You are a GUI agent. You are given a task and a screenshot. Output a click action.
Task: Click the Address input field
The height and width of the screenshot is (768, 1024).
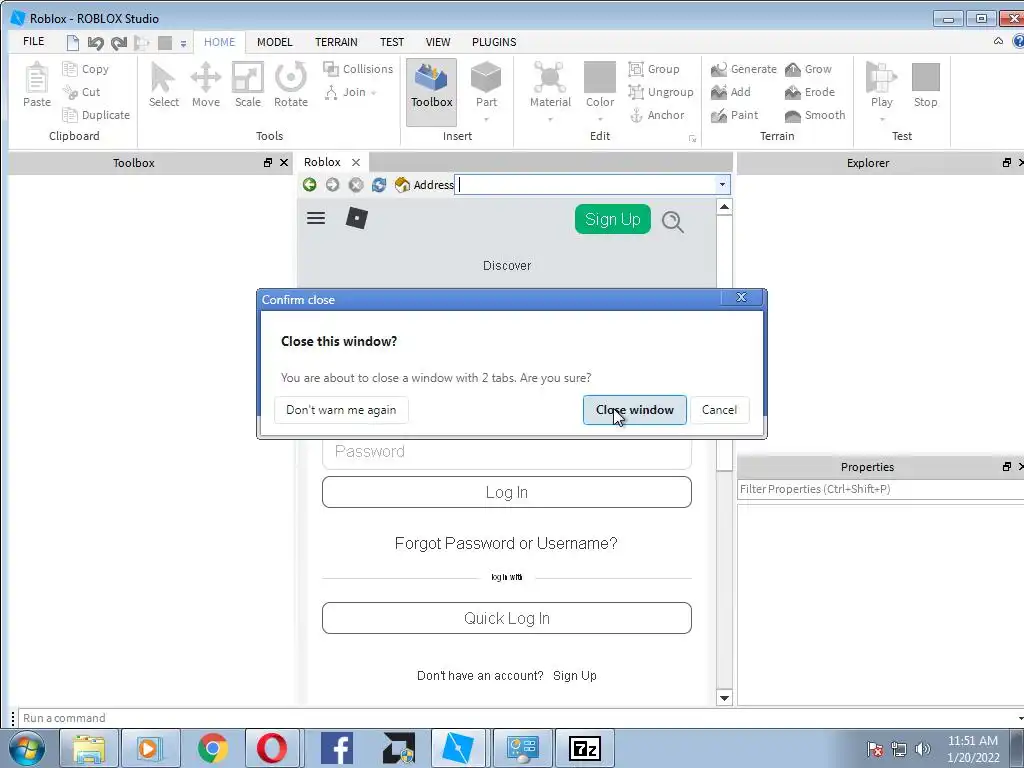pyautogui.click(x=586, y=185)
